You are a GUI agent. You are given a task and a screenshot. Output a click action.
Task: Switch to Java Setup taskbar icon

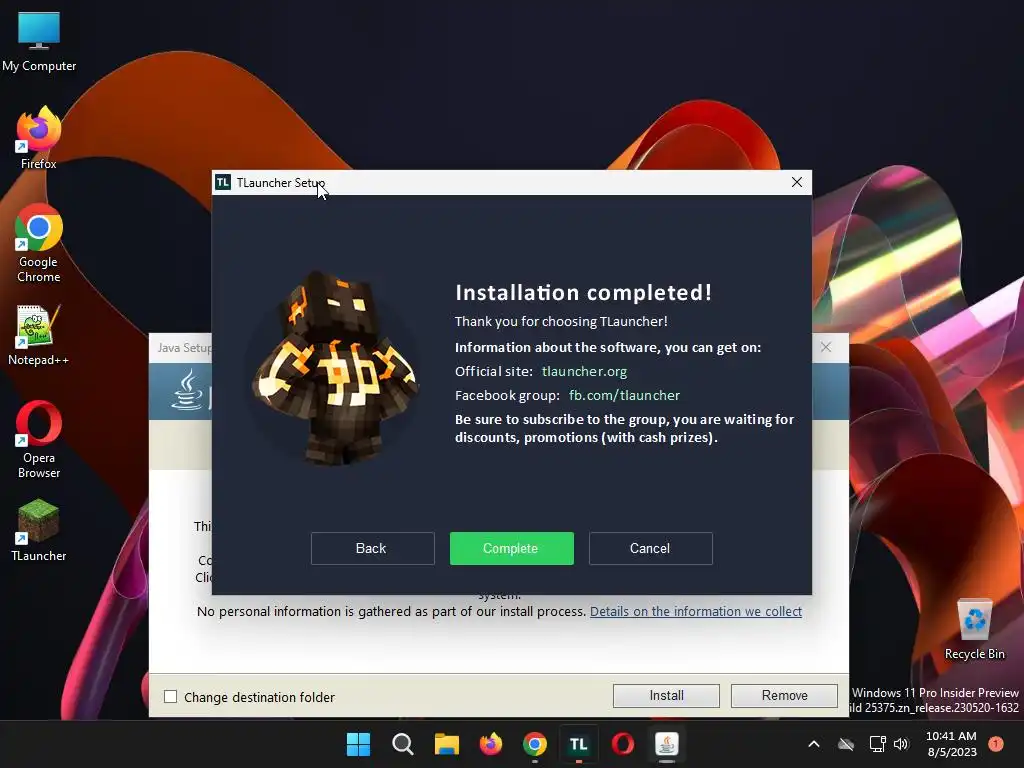click(x=667, y=744)
